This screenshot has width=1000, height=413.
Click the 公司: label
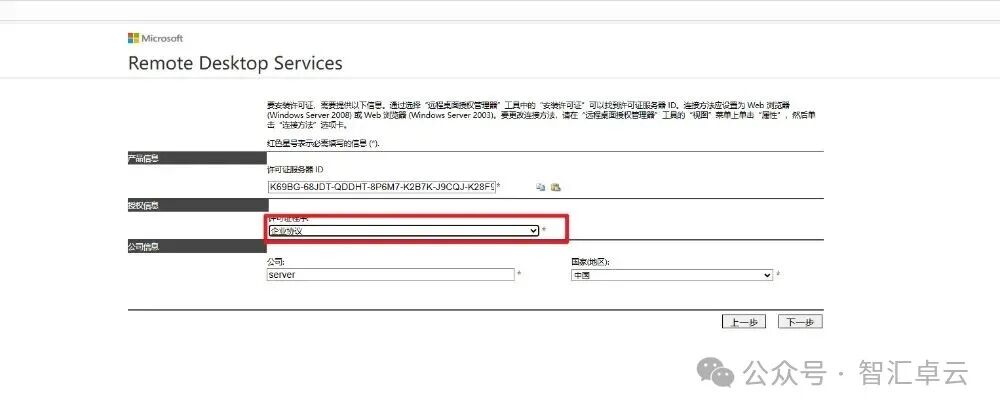[x=276, y=262]
